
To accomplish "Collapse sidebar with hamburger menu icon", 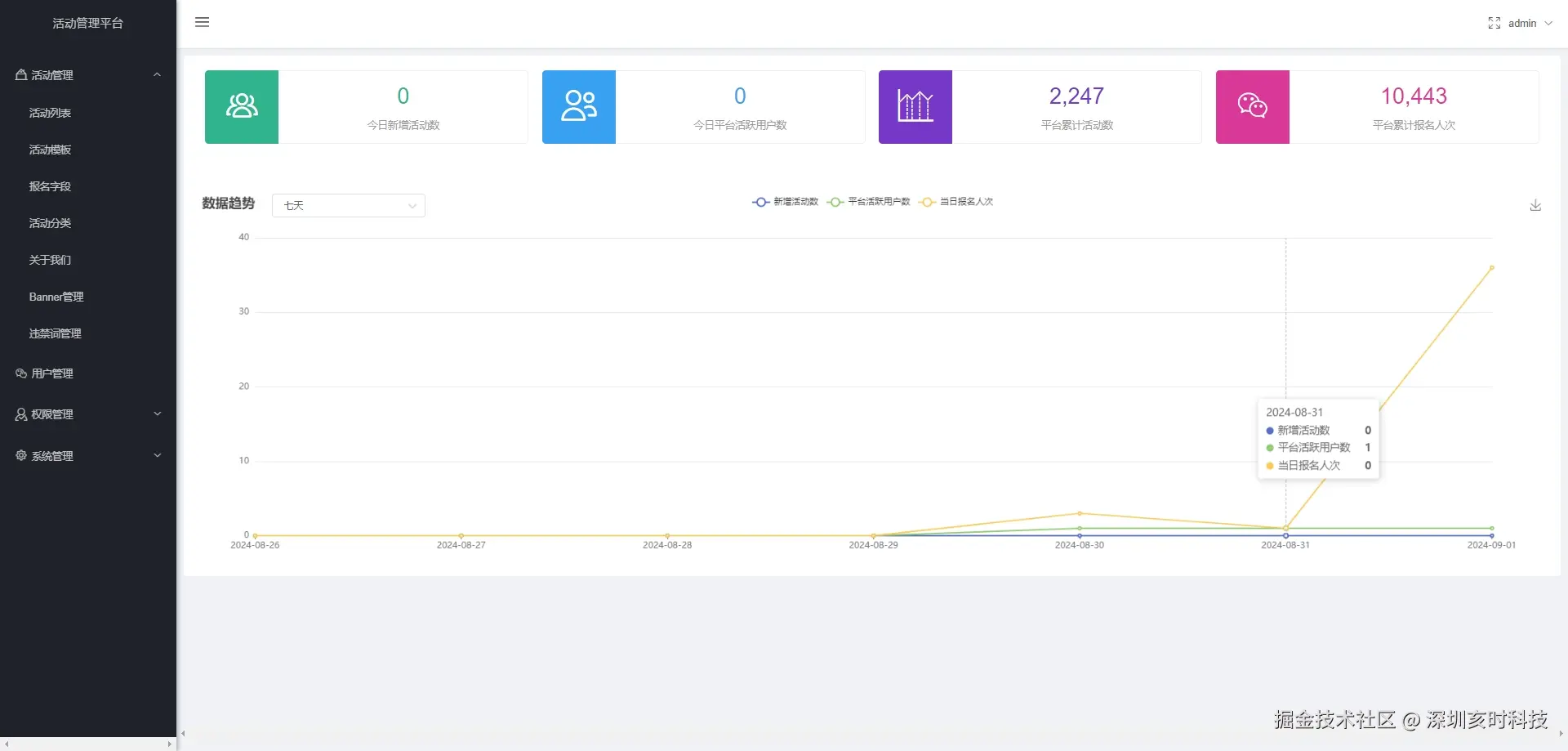I will click(x=203, y=22).
